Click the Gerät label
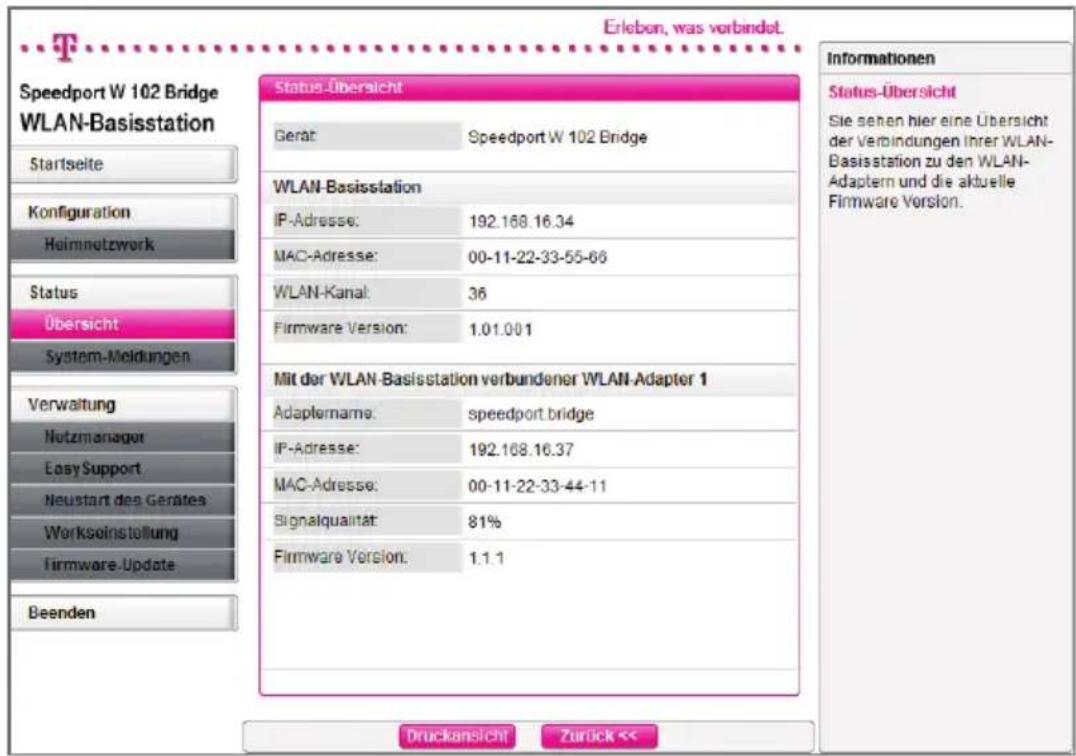The image size is (1076, 756). pos(295,136)
